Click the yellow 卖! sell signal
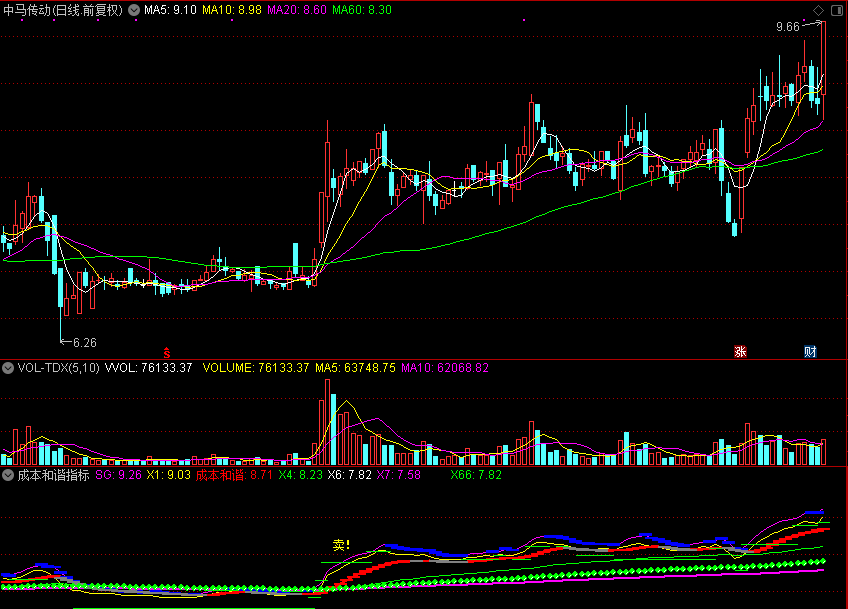This screenshot has height=609, width=848. (x=341, y=545)
